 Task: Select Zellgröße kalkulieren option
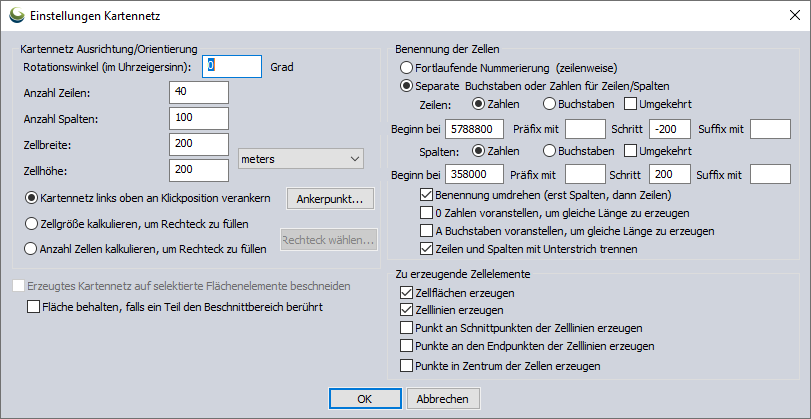137,225
